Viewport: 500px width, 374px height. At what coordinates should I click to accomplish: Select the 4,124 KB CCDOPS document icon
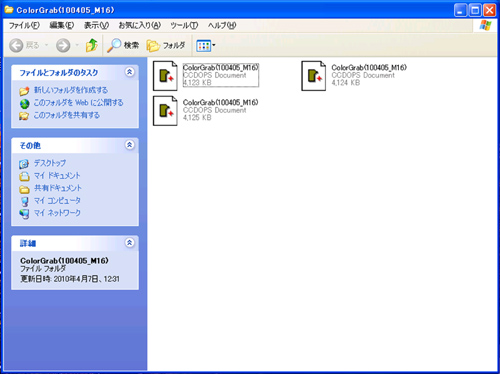313,76
